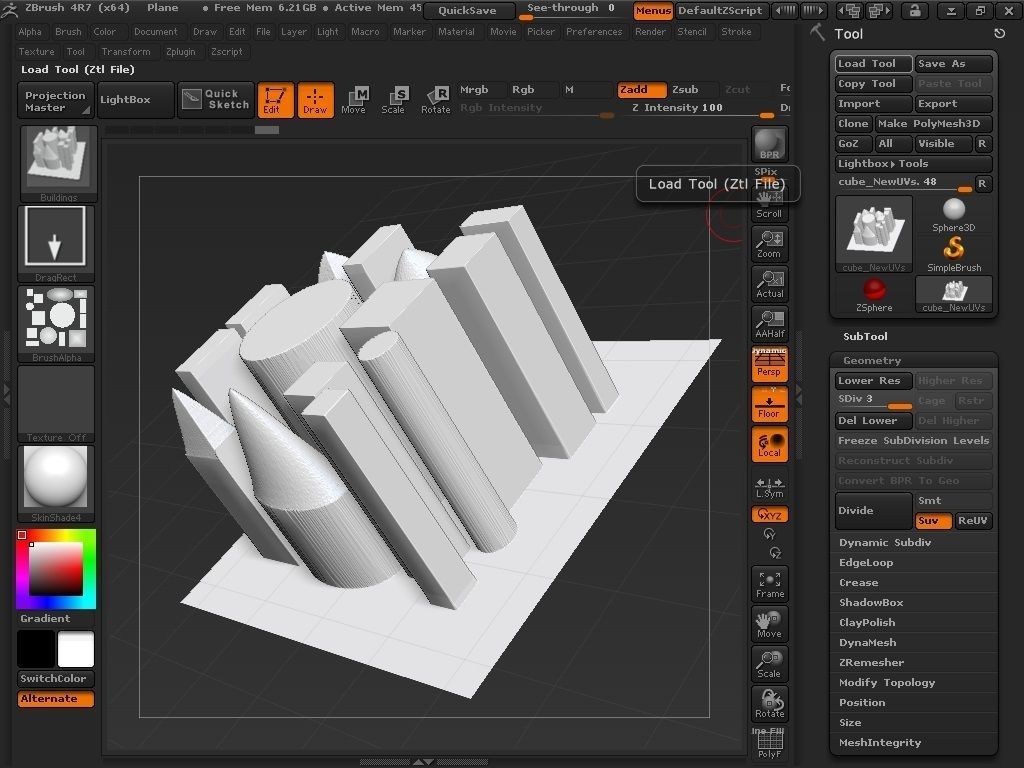Select the ZSphere tool
1024x768 pixels.
click(874, 295)
